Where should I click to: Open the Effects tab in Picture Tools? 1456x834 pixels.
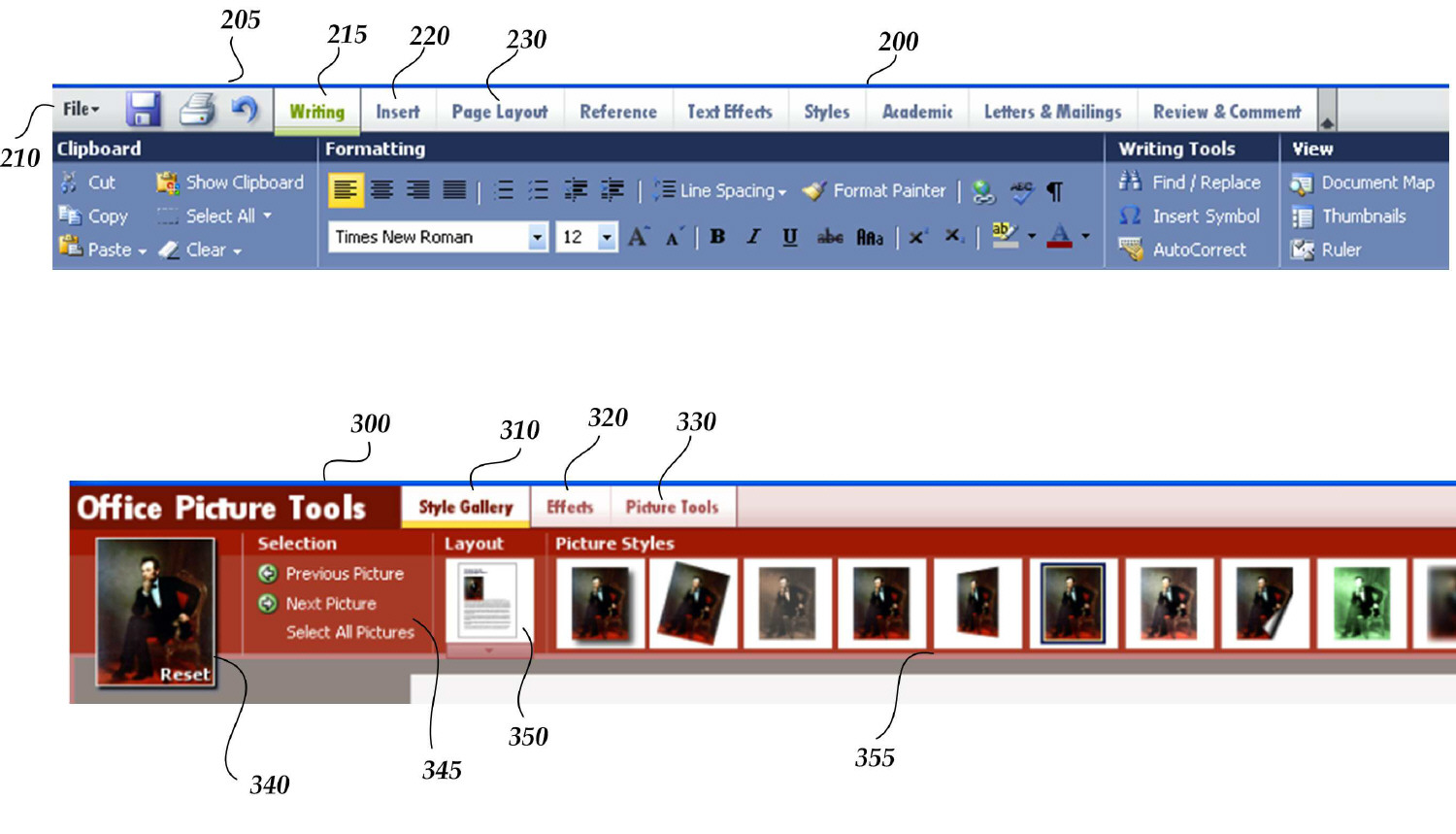coord(570,507)
